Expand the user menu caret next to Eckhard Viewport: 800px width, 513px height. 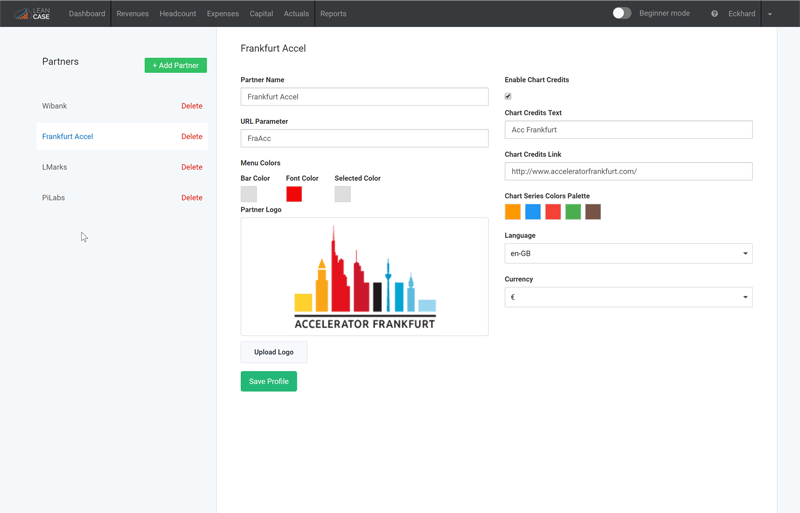(770, 14)
